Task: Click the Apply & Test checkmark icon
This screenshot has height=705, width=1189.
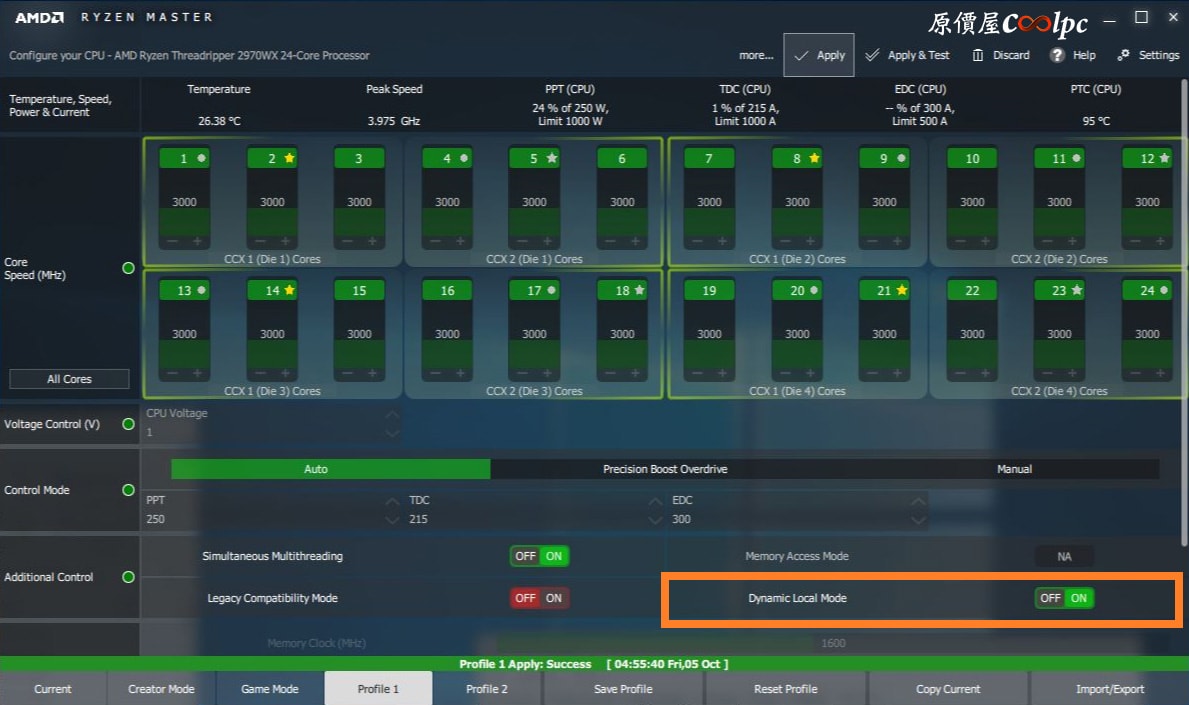Action: [x=872, y=55]
